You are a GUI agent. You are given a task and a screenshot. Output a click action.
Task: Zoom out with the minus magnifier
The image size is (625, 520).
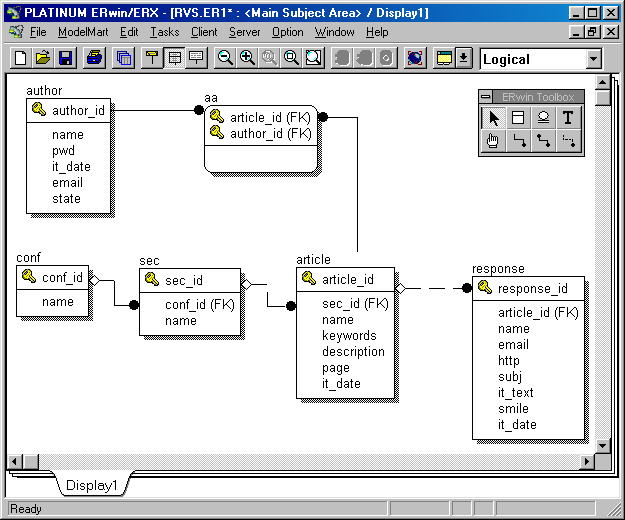coord(225,58)
